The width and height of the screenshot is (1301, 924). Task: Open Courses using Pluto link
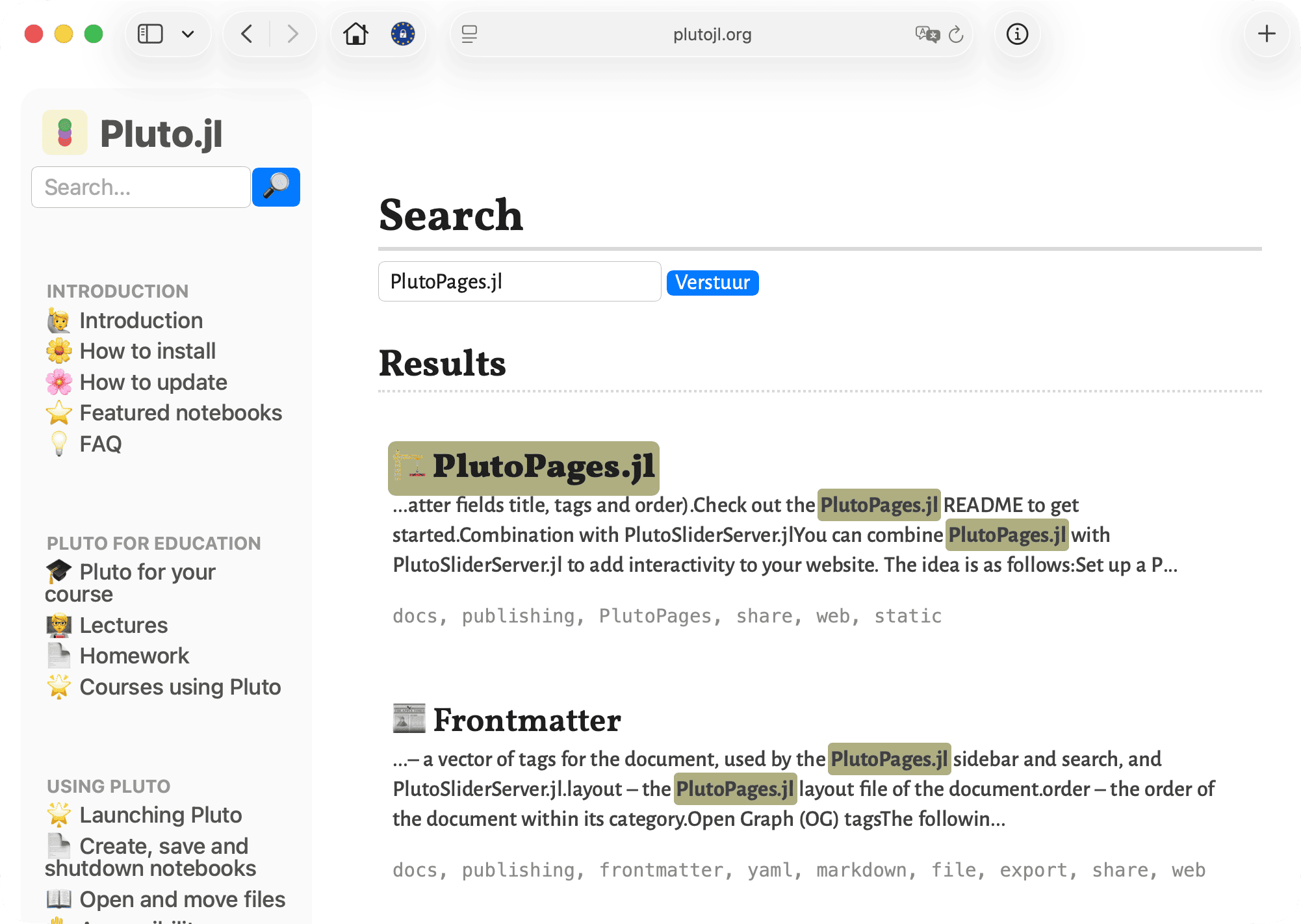click(180, 687)
